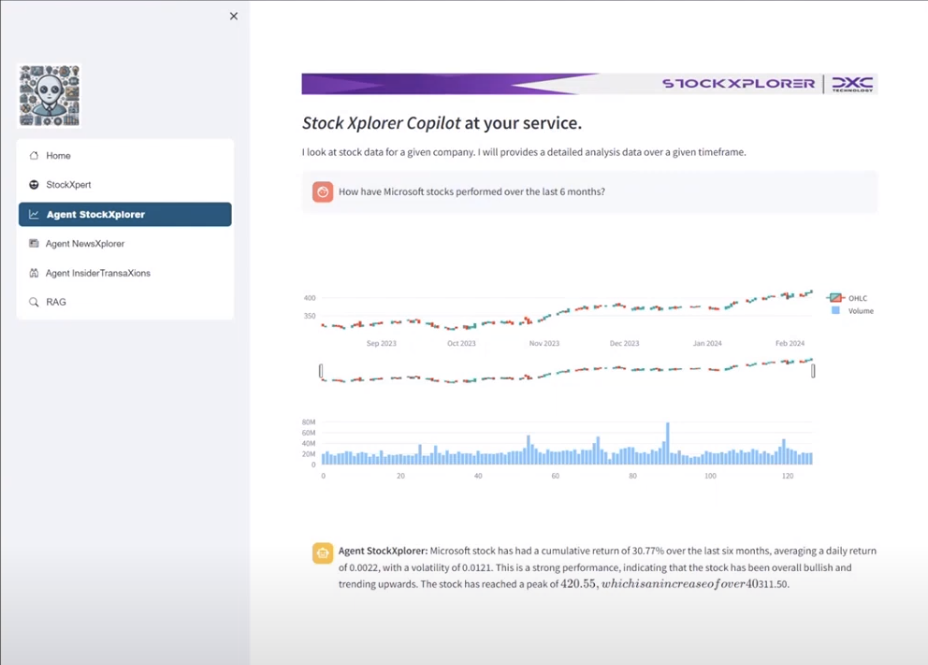Open the Home menu item
928x665 pixels.
125,156
